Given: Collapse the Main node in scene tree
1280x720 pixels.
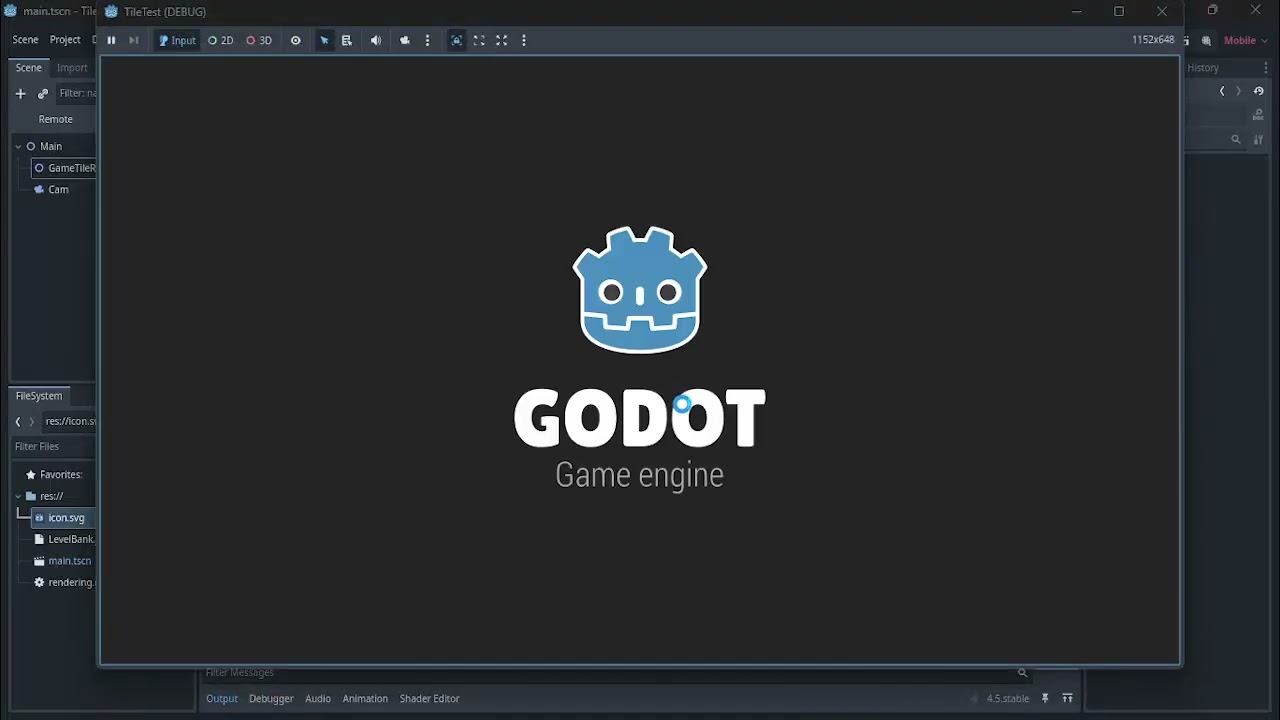Looking at the screenshot, I should [x=18, y=147].
